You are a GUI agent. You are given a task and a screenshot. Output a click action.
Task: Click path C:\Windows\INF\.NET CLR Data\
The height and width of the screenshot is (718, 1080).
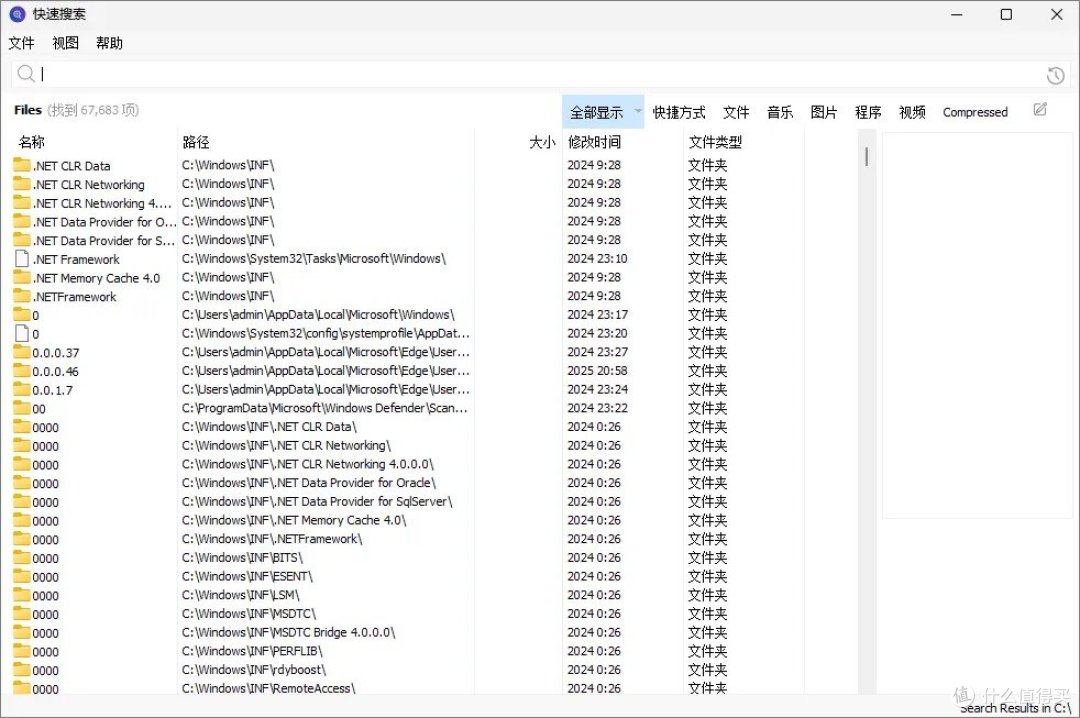(x=269, y=427)
